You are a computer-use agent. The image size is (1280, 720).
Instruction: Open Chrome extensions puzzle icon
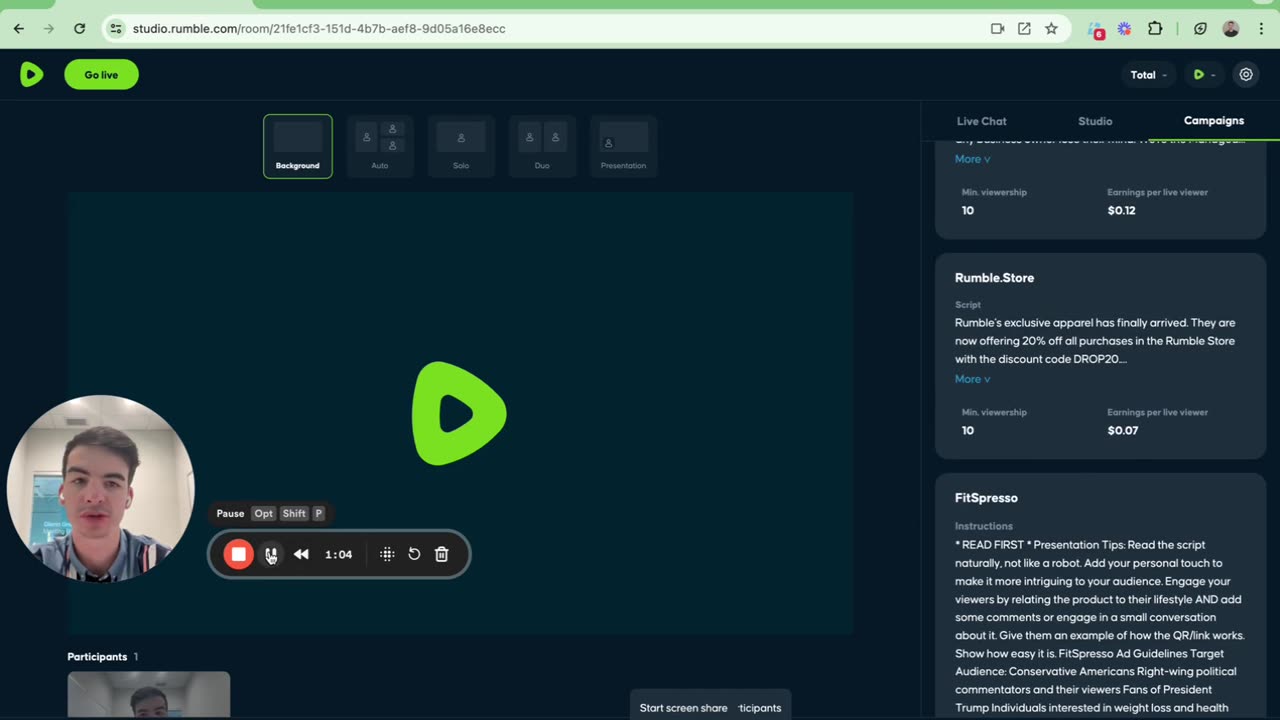coord(1155,29)
